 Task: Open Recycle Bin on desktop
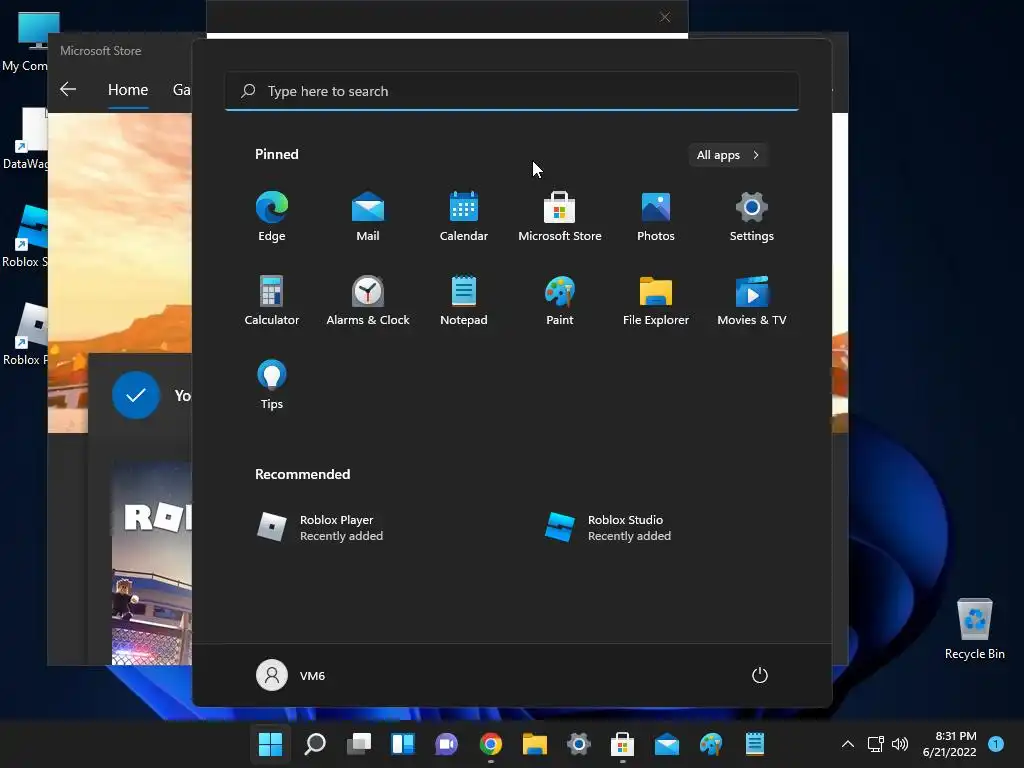tap(974, 628)
